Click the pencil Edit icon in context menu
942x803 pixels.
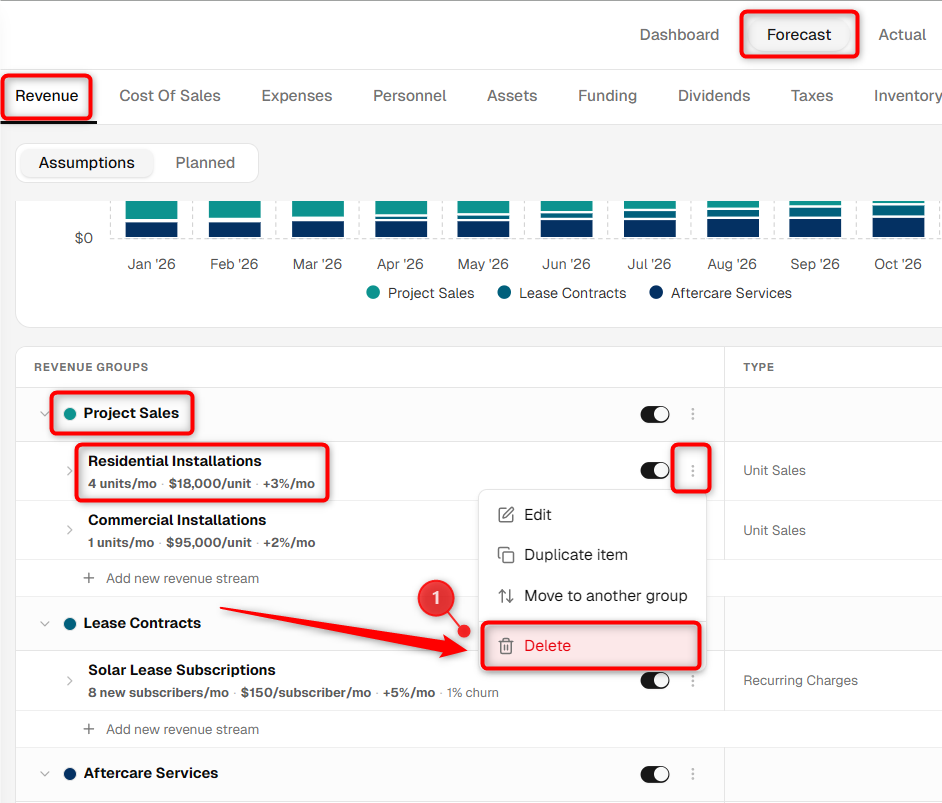click(506, 515)
